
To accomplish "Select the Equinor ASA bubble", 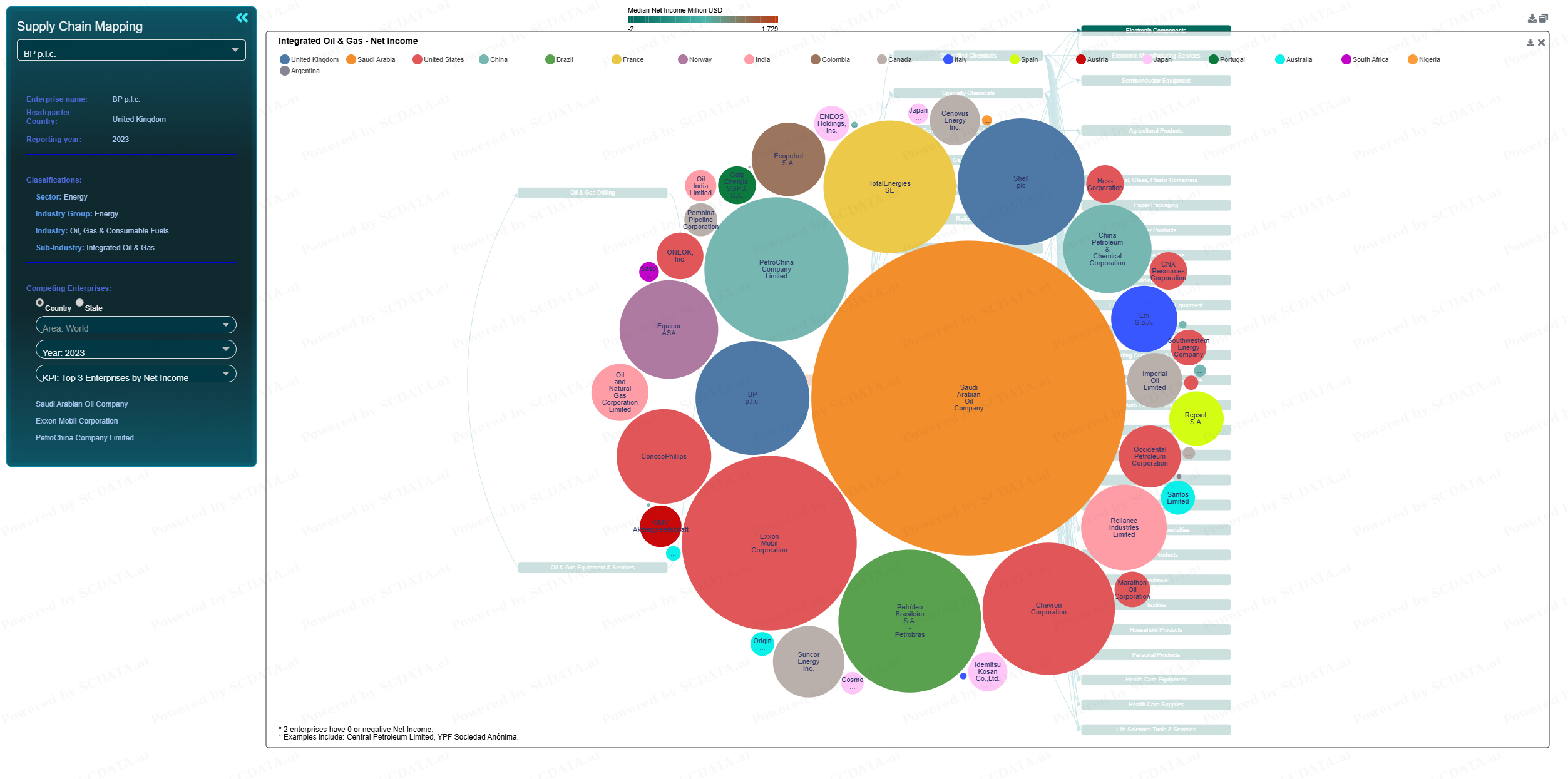I will 669,329.
